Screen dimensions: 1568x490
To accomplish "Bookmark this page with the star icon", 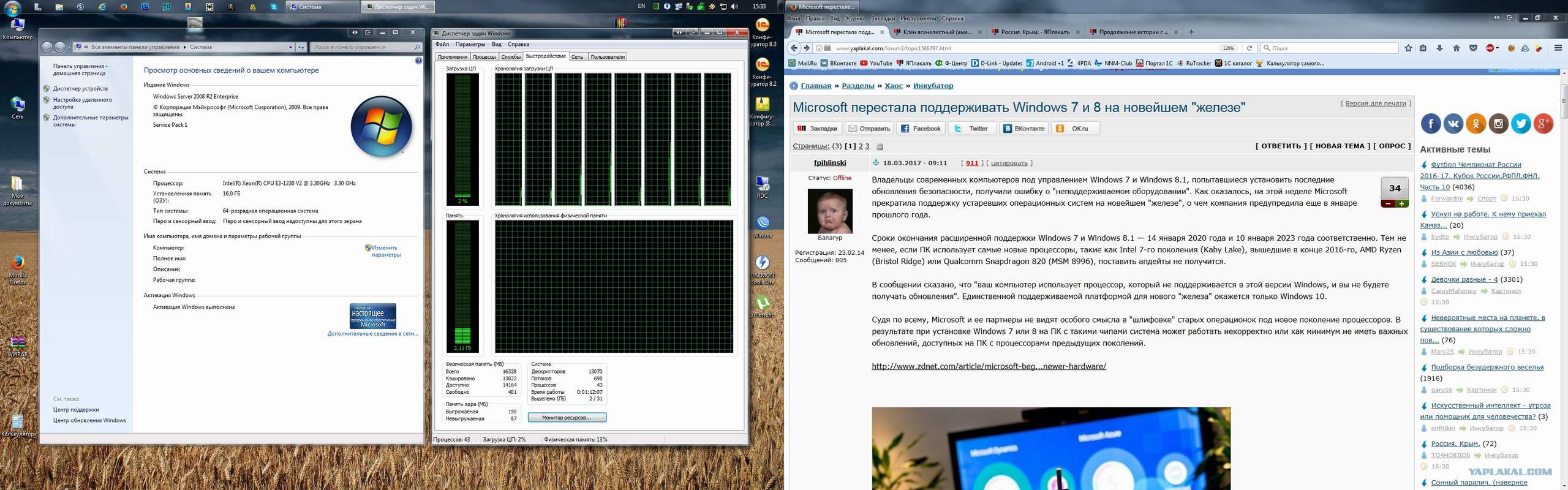I will 1408,48.
